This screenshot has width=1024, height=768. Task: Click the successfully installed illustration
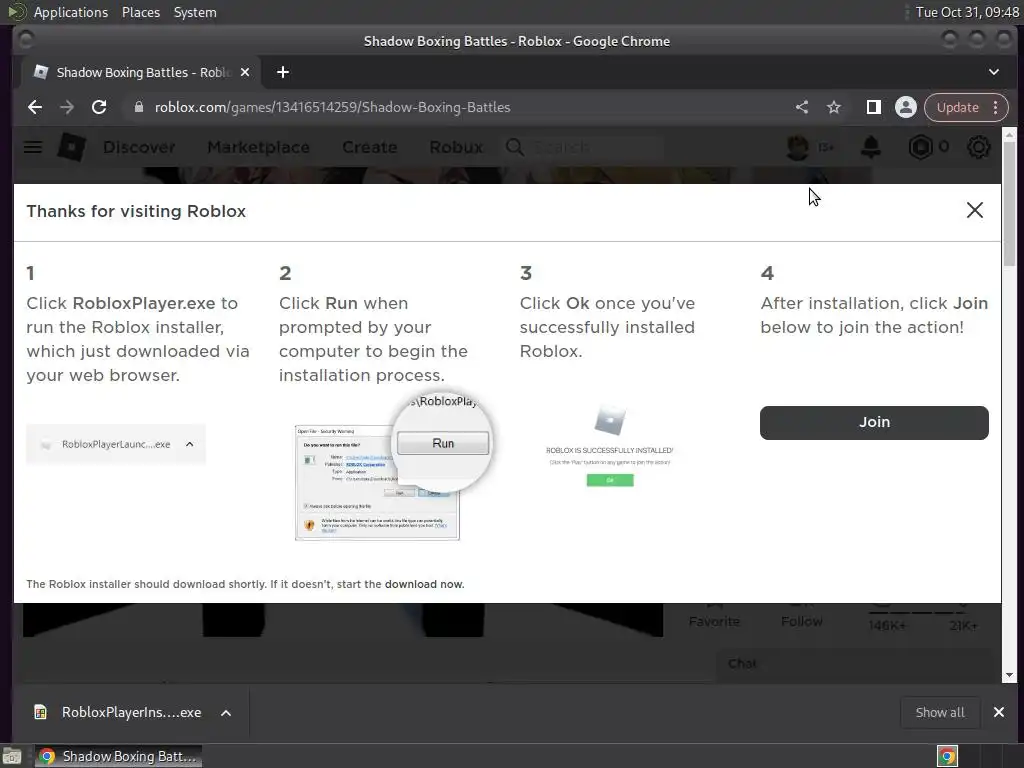(x=609, y=445)
